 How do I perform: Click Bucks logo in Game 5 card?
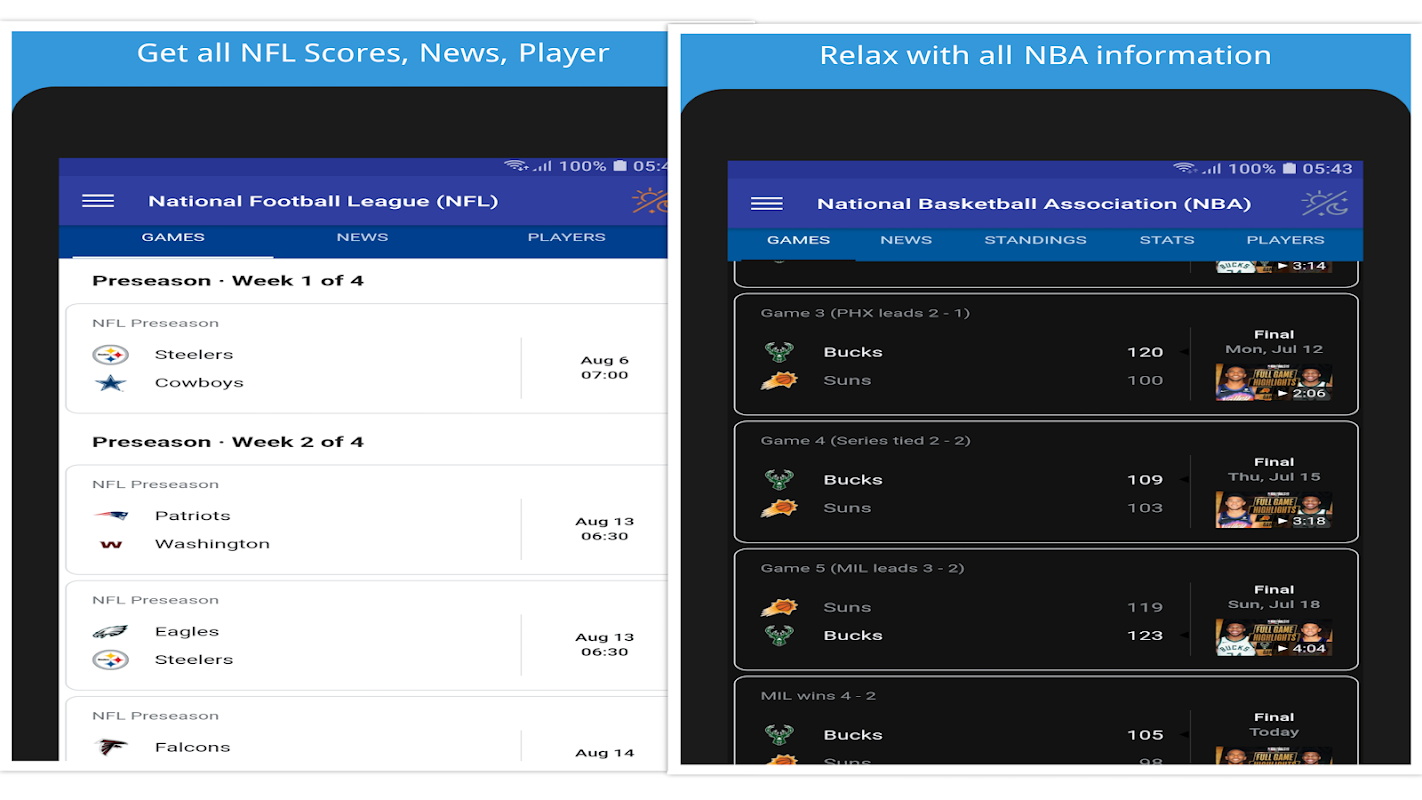779,635
